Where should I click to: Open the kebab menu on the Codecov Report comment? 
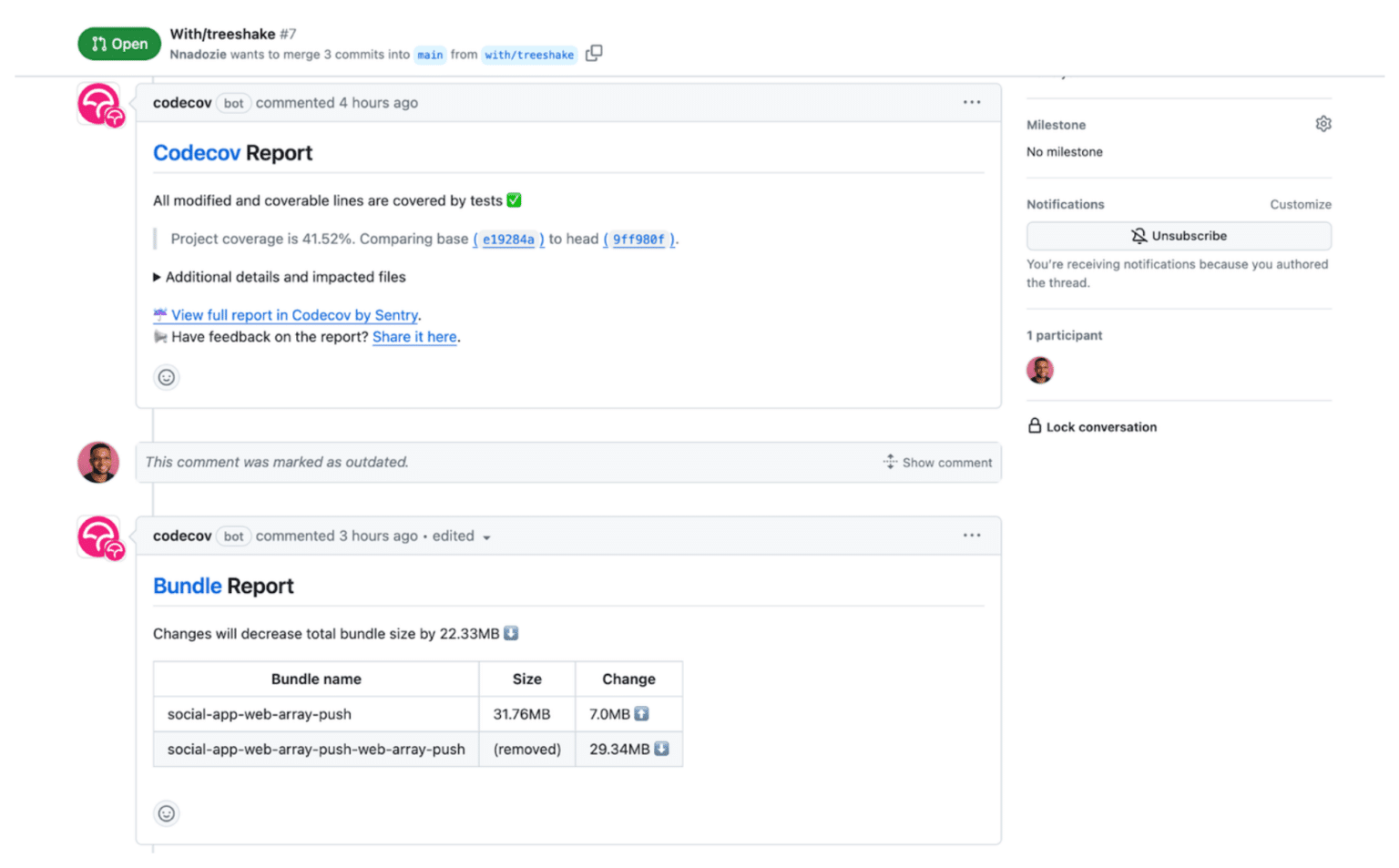[971, 102]
